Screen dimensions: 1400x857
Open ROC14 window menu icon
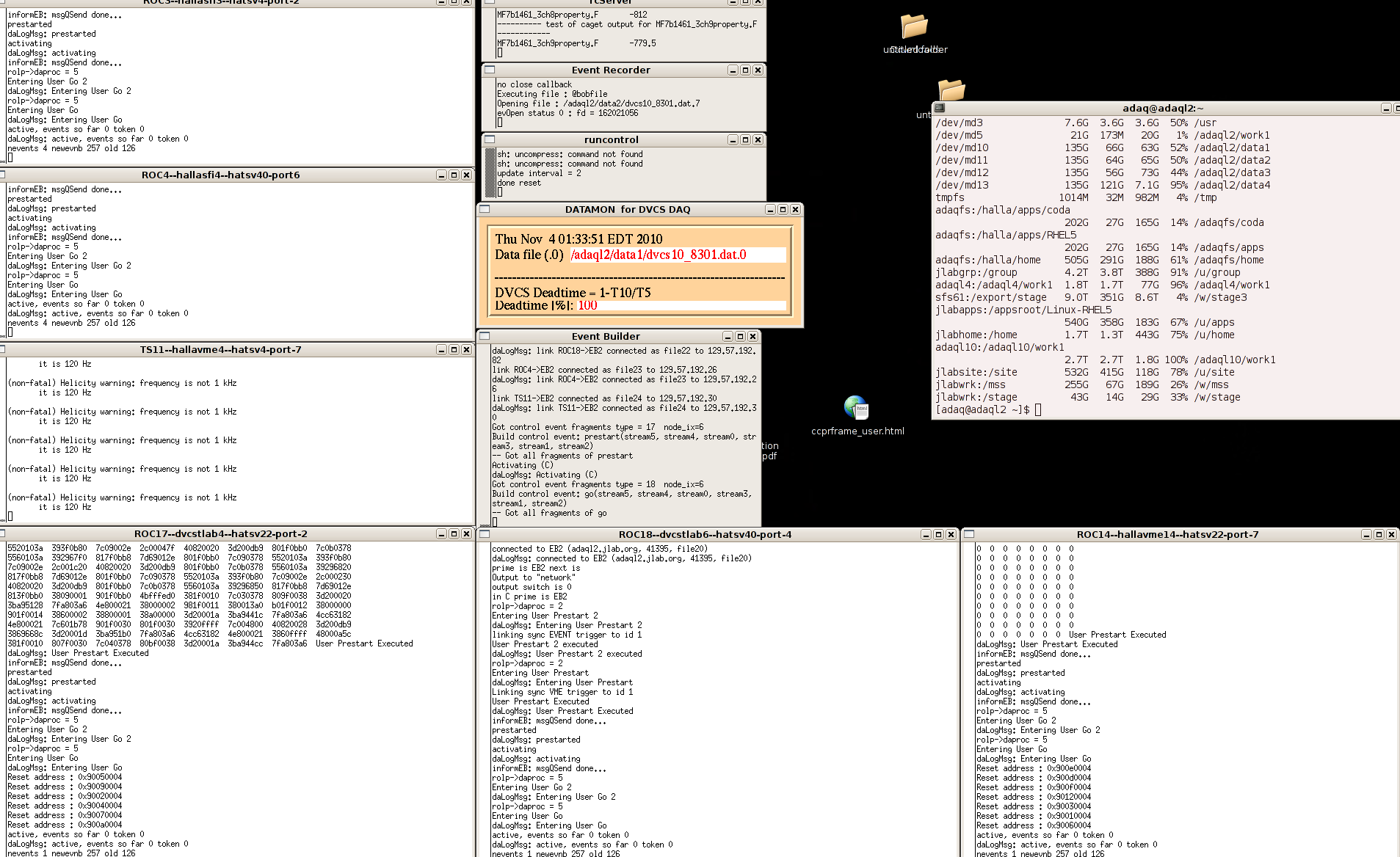(969, 534)
